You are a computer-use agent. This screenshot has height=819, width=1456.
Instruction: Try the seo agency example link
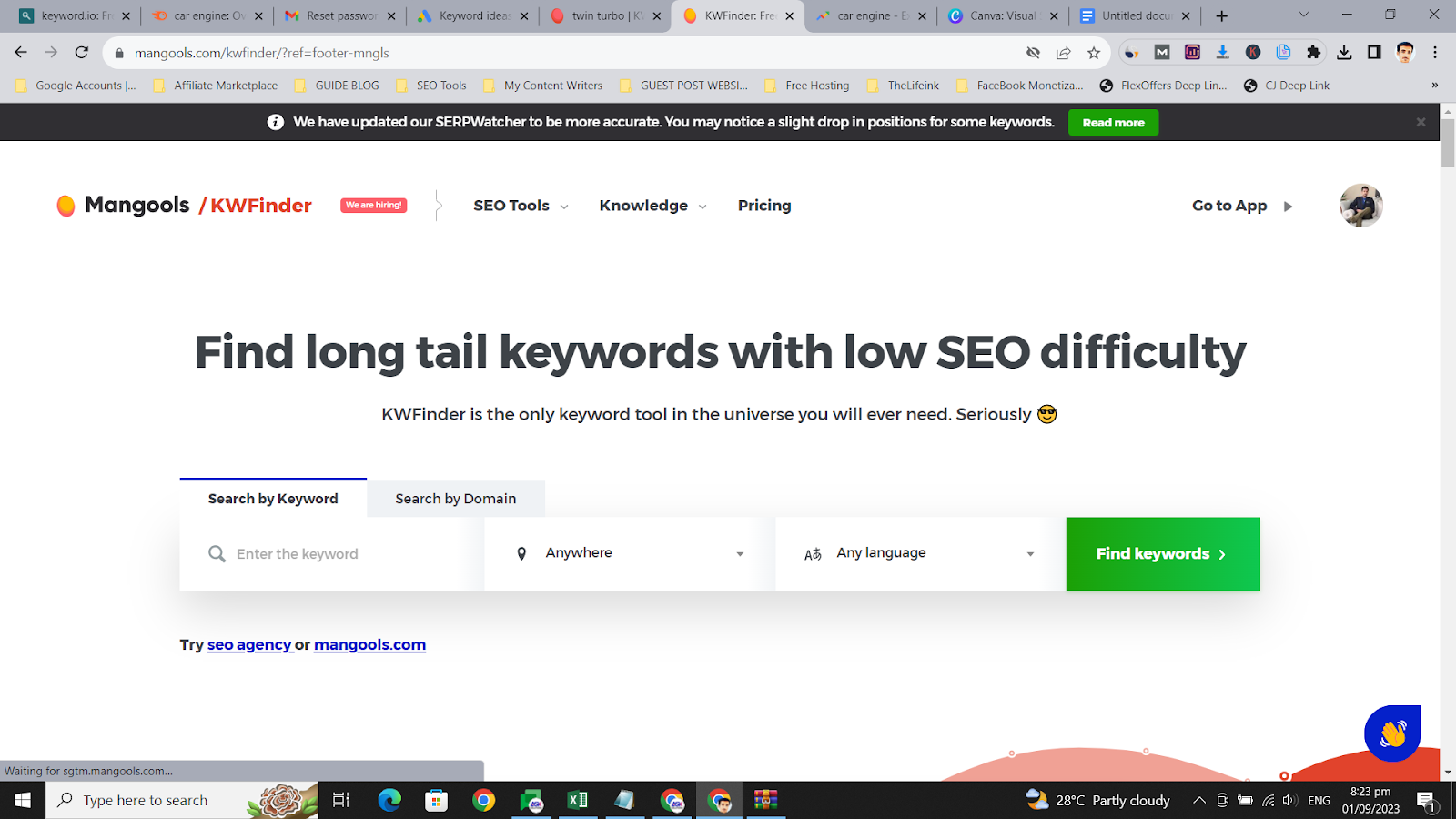[249, 644]
